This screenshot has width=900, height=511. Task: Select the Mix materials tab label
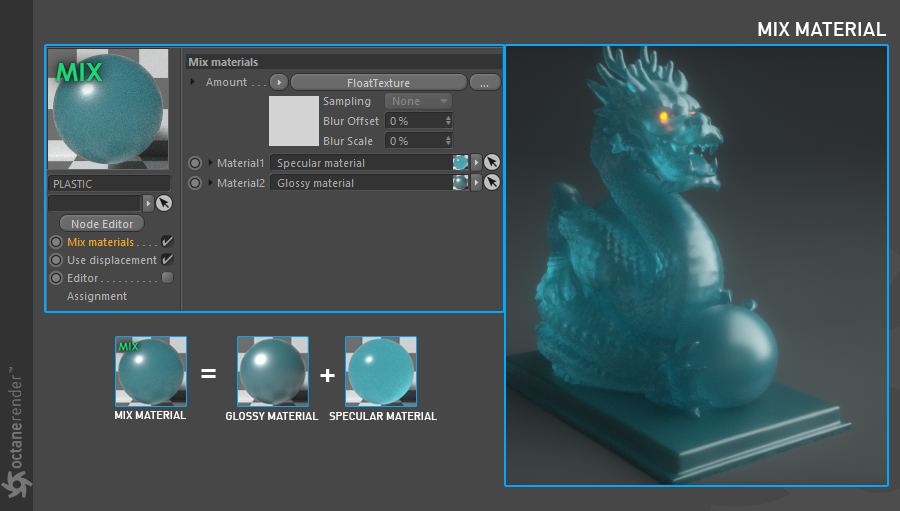(x=100, y=242)
